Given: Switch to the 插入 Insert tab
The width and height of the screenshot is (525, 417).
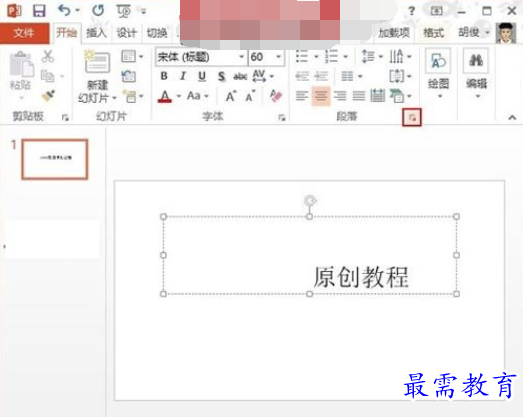Looking at the screenshot, I should pos(96,33).
